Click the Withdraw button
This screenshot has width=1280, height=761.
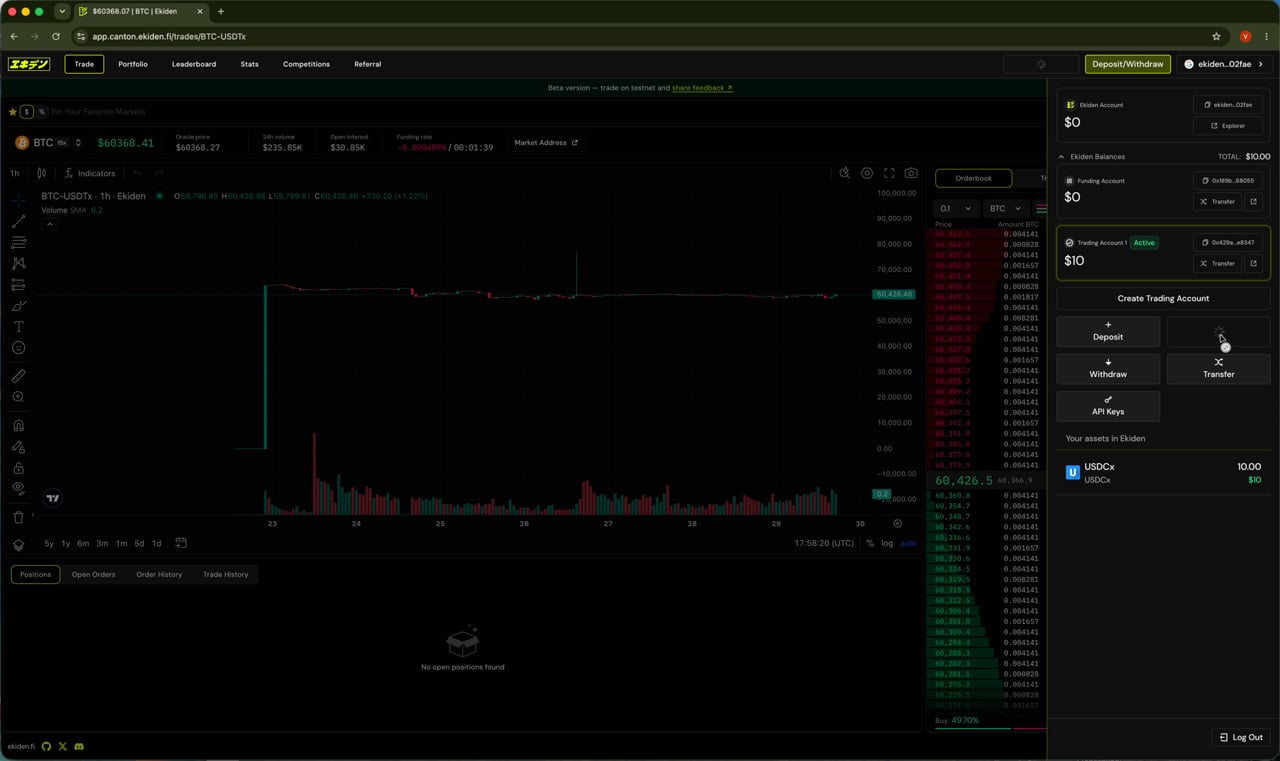tap(1108, 368)
